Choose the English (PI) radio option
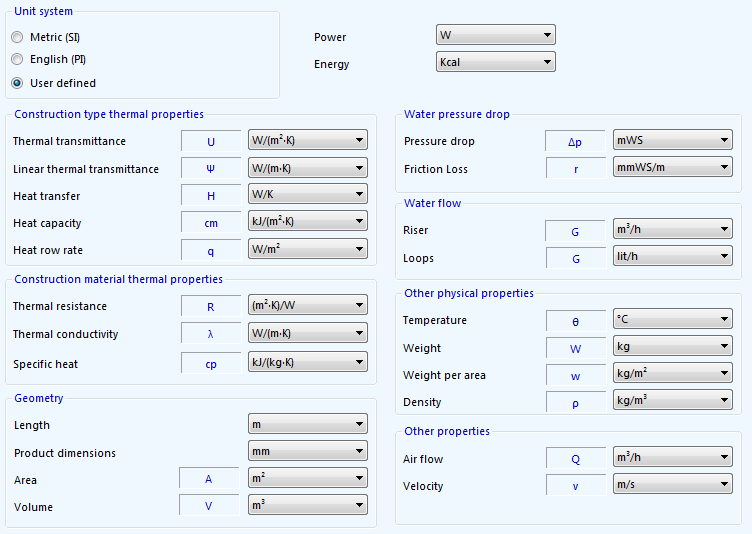Image resolution: width=752 pixels, height=534 pixels. [17, 60]
